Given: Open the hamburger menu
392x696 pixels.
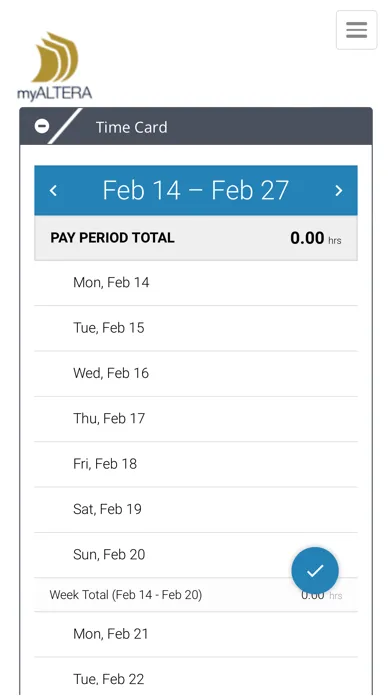Looking at the screenshot, I should [356, 30].
